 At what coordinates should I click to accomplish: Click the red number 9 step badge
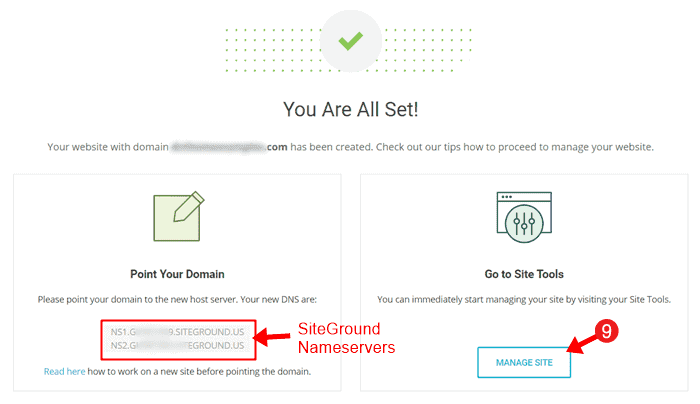tap(606, 331)
